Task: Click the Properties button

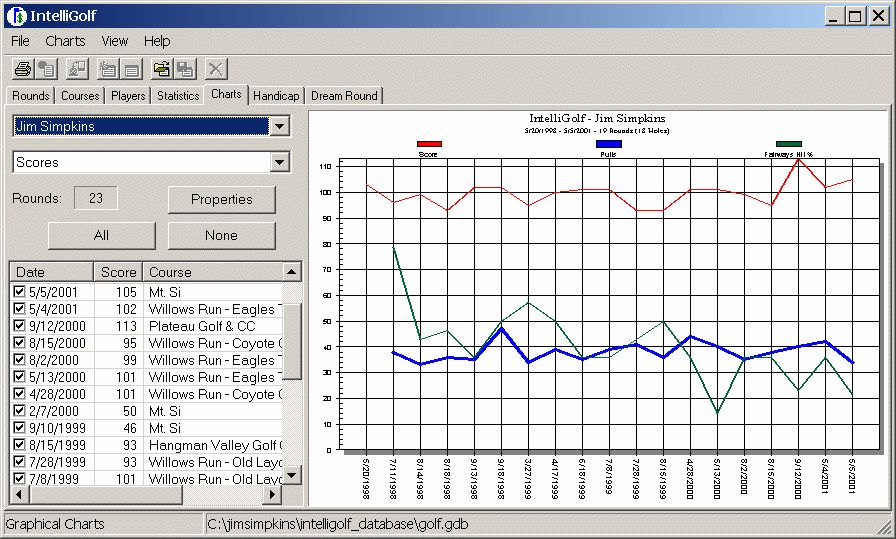Action: pyautogui.click(x=222, y=199)
